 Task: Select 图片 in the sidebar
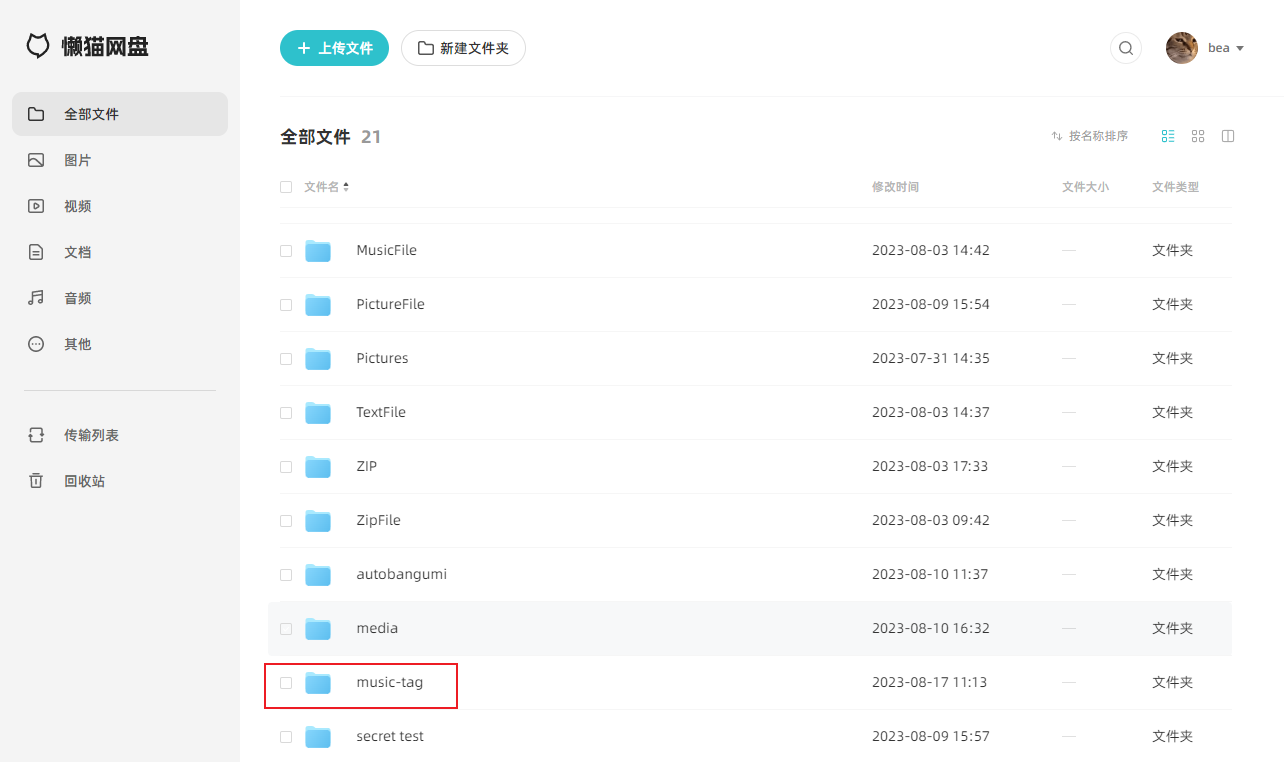tap(120, 160)
